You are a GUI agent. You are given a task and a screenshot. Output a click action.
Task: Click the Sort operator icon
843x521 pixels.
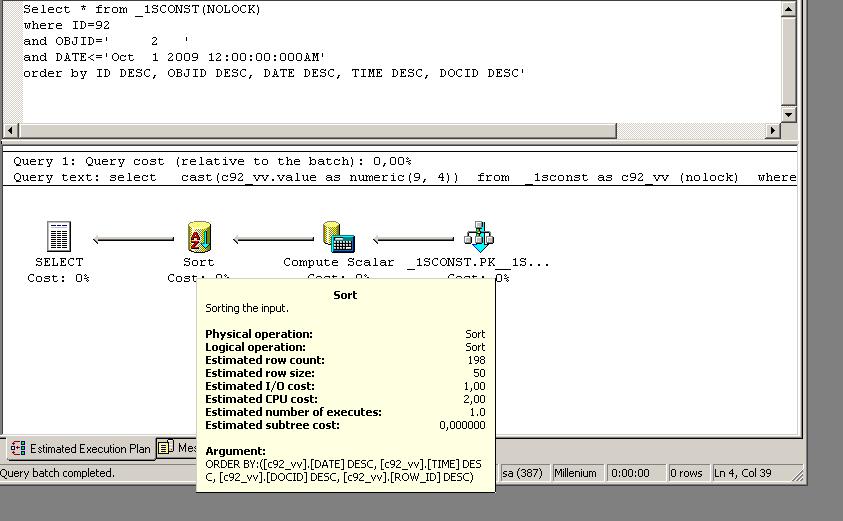coord(199,237)
